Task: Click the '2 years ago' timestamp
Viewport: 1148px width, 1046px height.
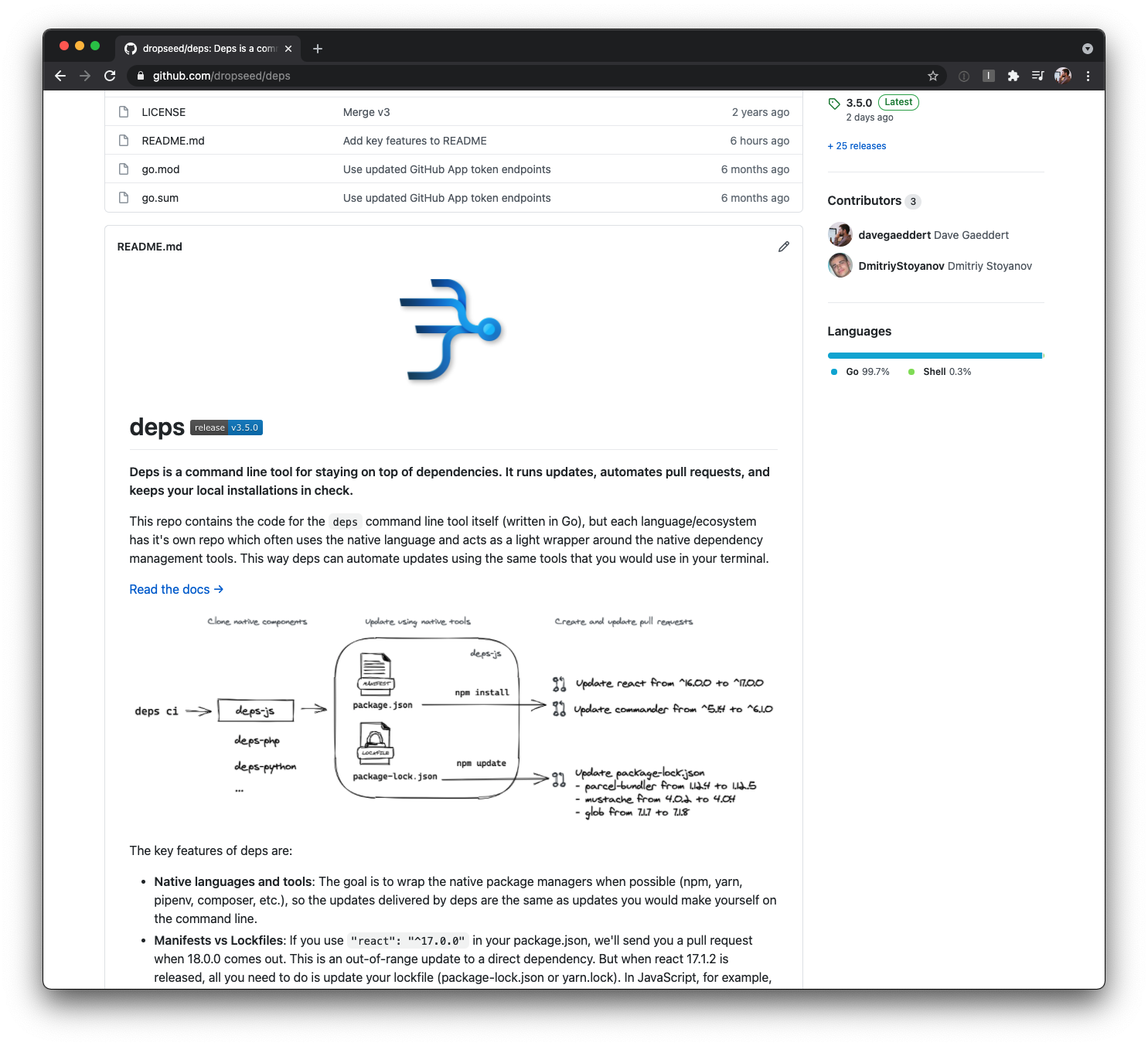Action: 761,112
